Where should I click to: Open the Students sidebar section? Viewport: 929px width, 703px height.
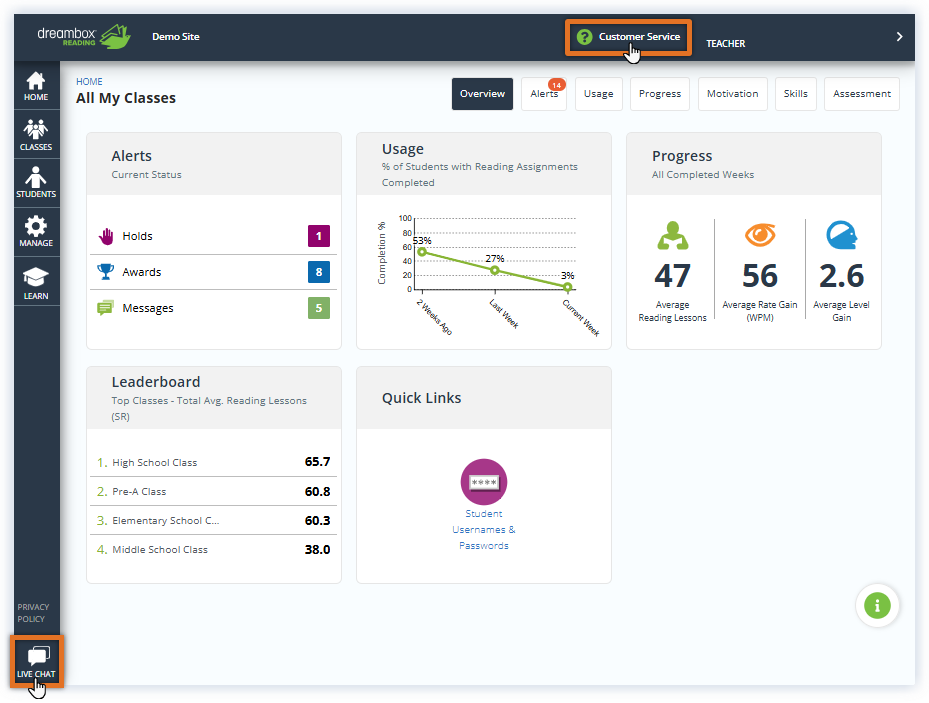tap(36, 183)
